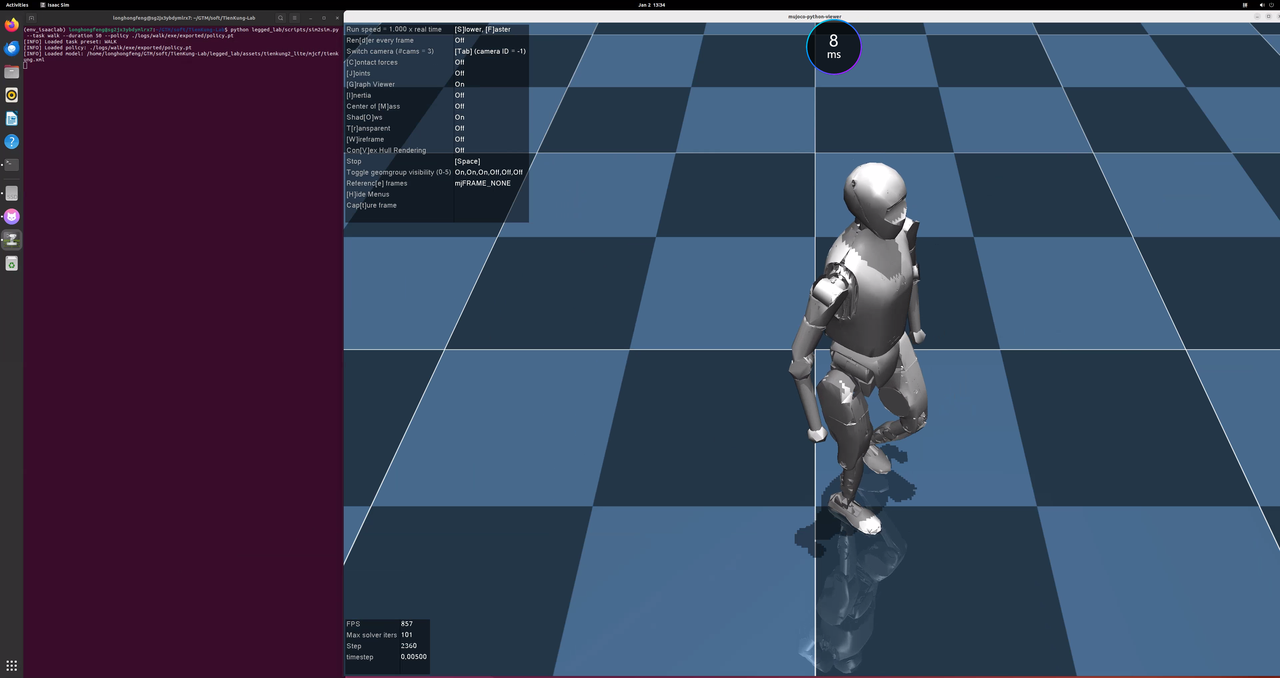Click the terminal search icon
This screenshot has height=678, width=1280.
281,17
